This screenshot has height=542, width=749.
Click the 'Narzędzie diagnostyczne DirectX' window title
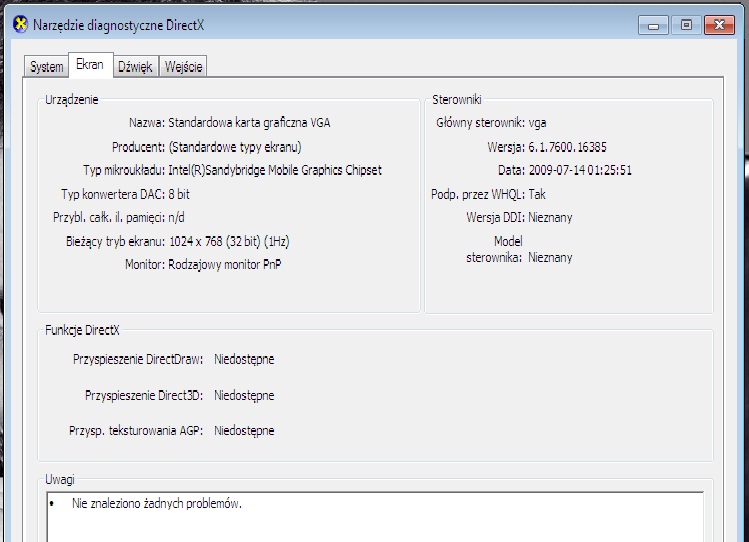118,25
